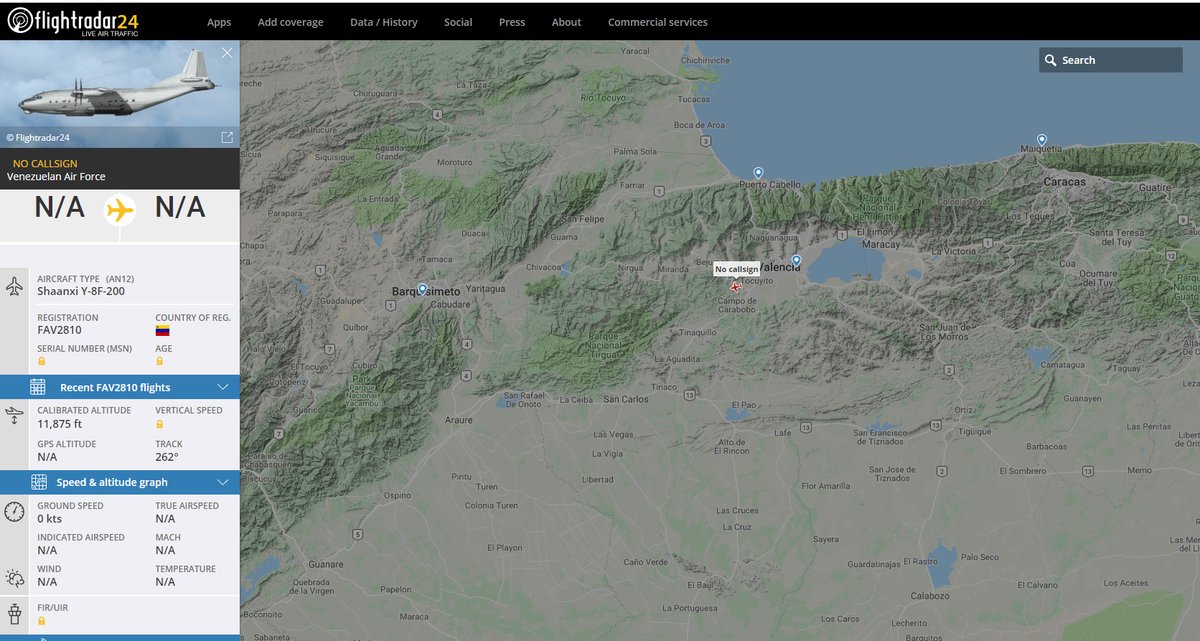Click locked Serial Number padlock
The width and height of the screenshot is (1200, 641).
pos(42,361)
